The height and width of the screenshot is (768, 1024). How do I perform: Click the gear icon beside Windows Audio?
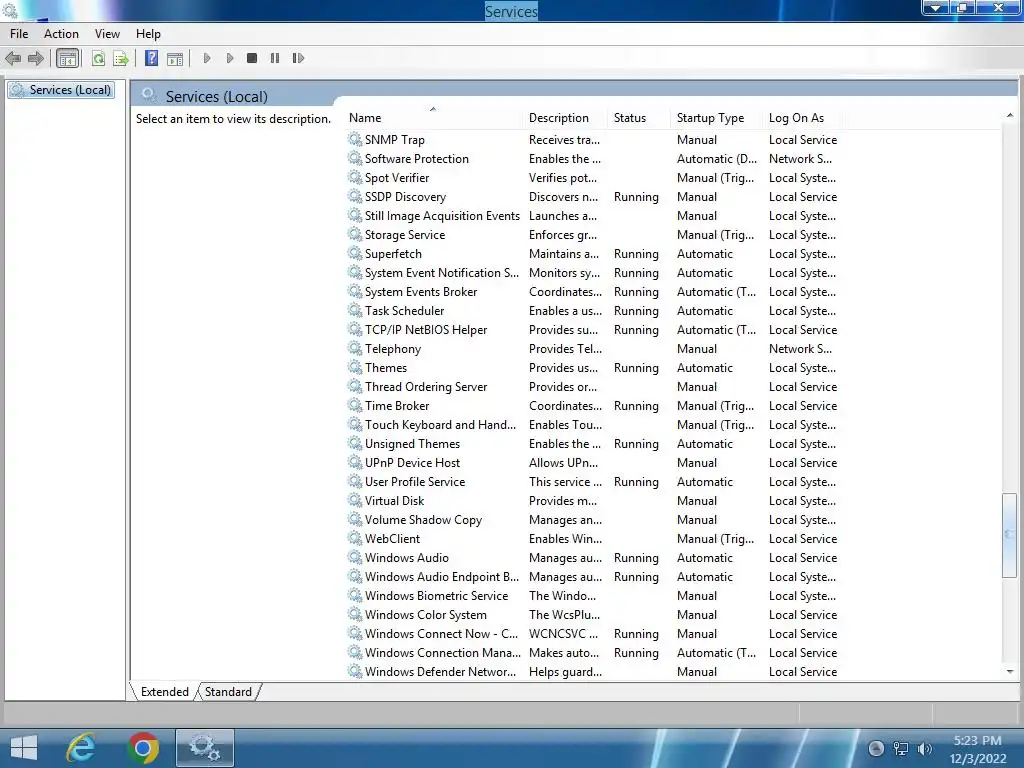coord(355,557)
